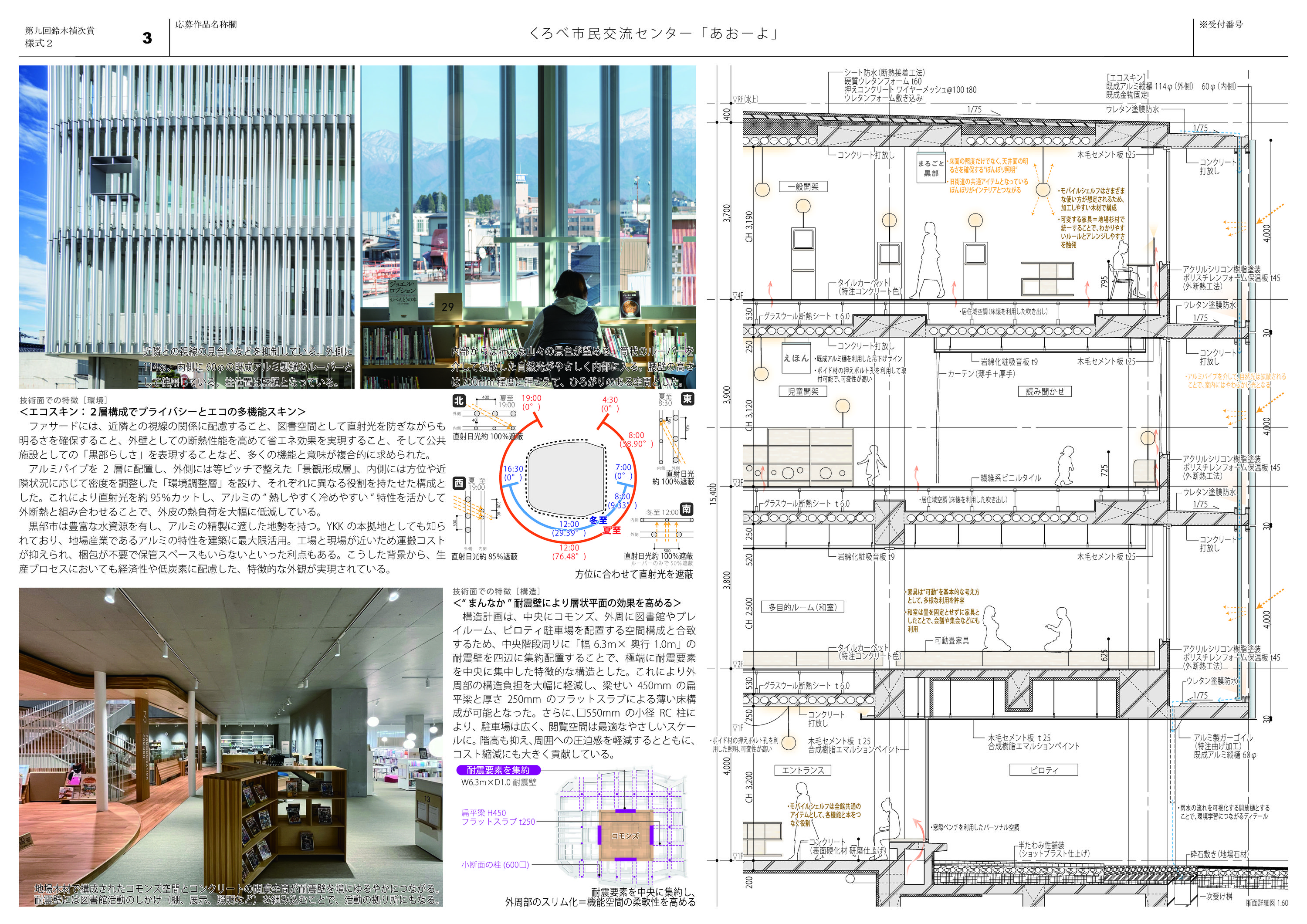Click the purple 耐震要素を集約 badge
The height and width of the screenshot is (924, 1307).
[498, 770]
